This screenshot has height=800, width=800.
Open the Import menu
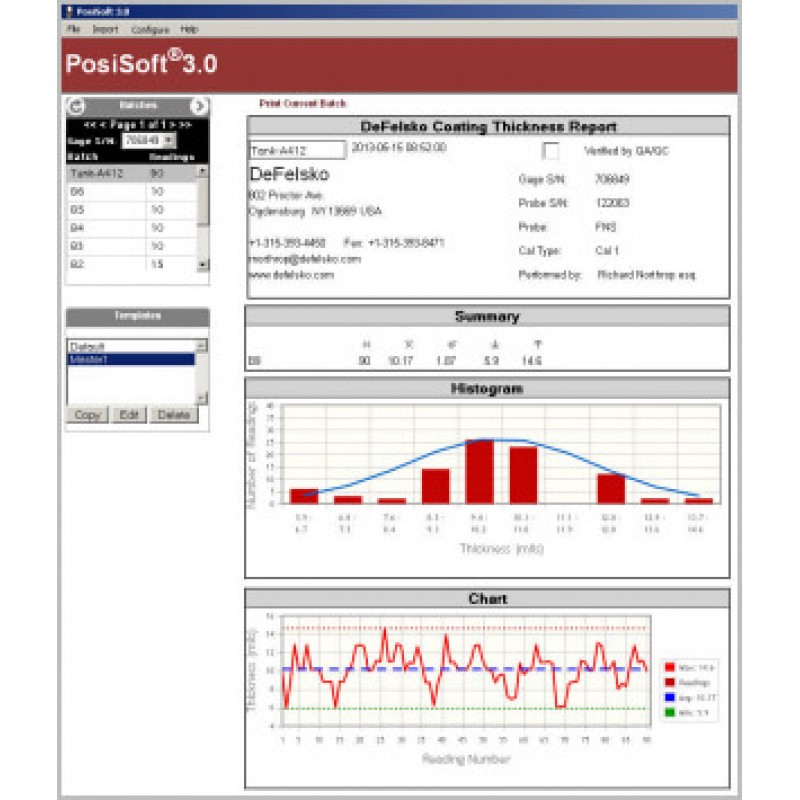105,30
